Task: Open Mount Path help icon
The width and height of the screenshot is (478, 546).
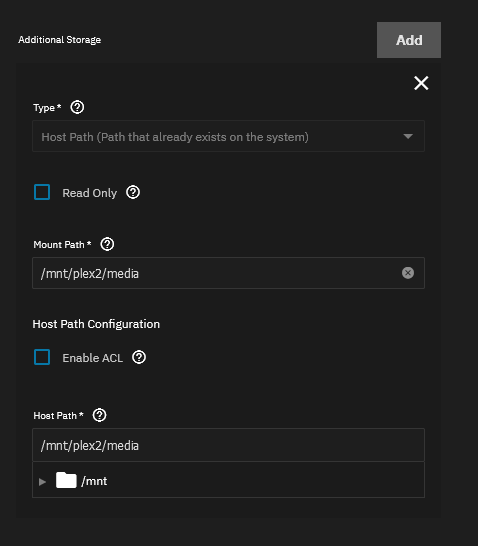Action: tap(107, 244)
